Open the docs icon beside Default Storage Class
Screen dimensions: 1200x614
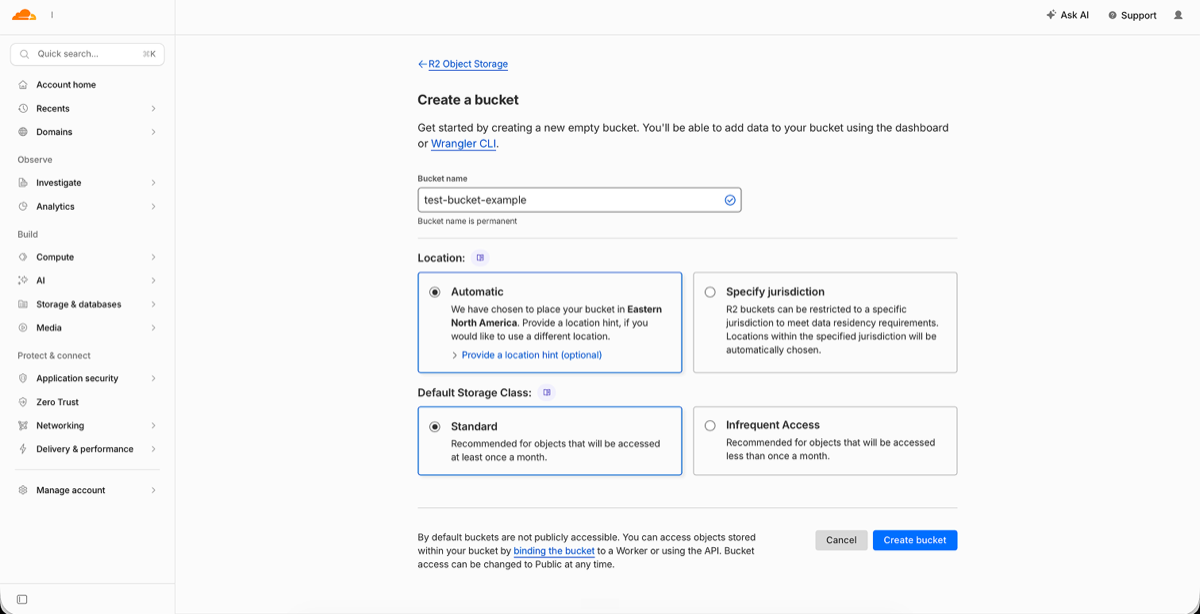pos(546,392)
